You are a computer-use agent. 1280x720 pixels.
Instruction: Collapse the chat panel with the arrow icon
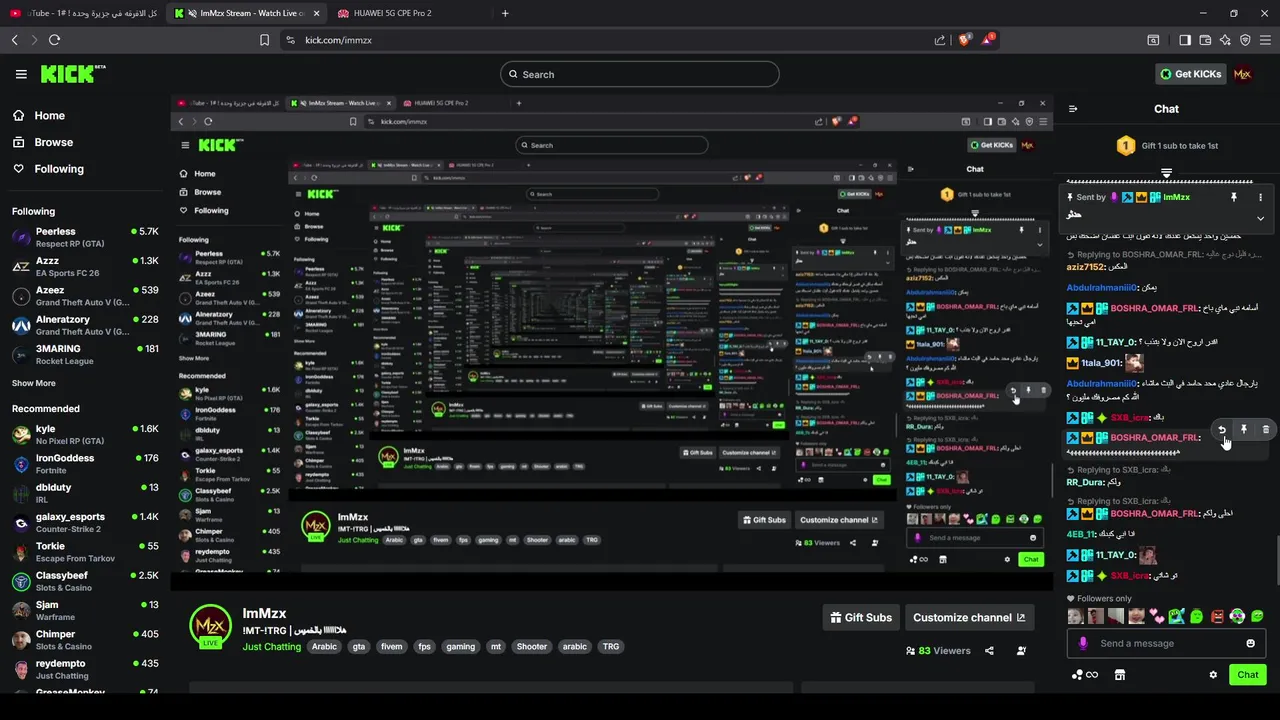(1073, 109)
